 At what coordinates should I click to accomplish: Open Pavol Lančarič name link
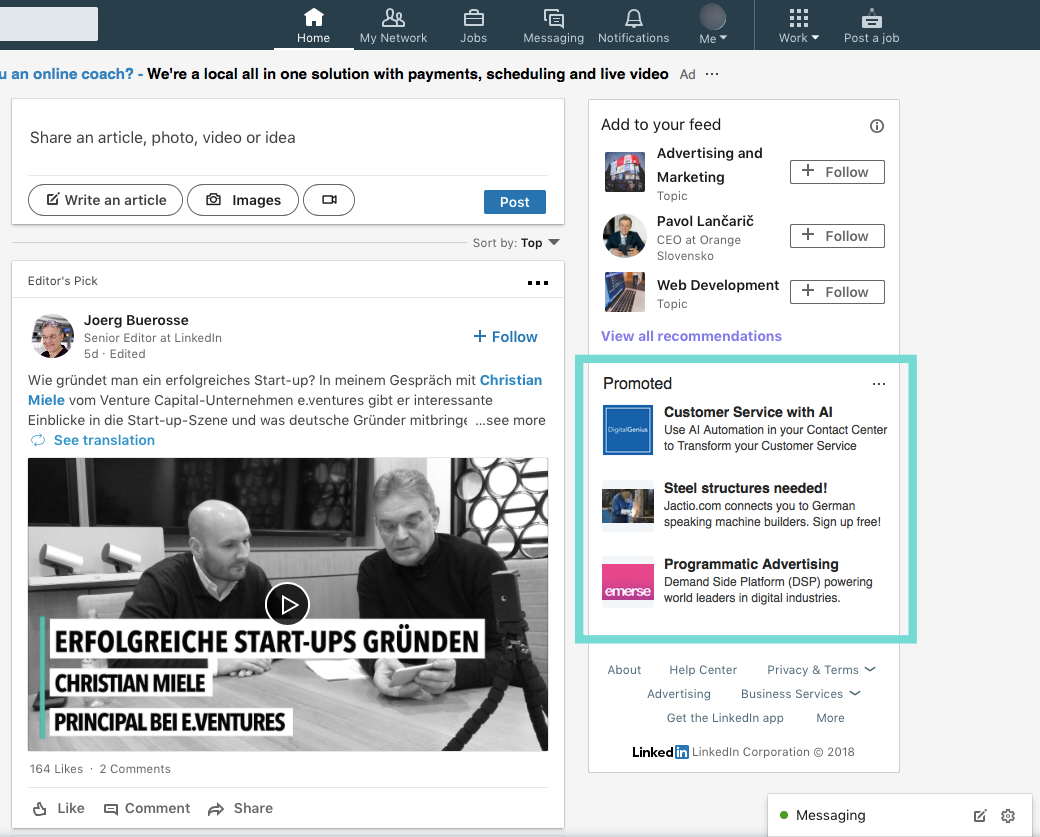point(705,221)
